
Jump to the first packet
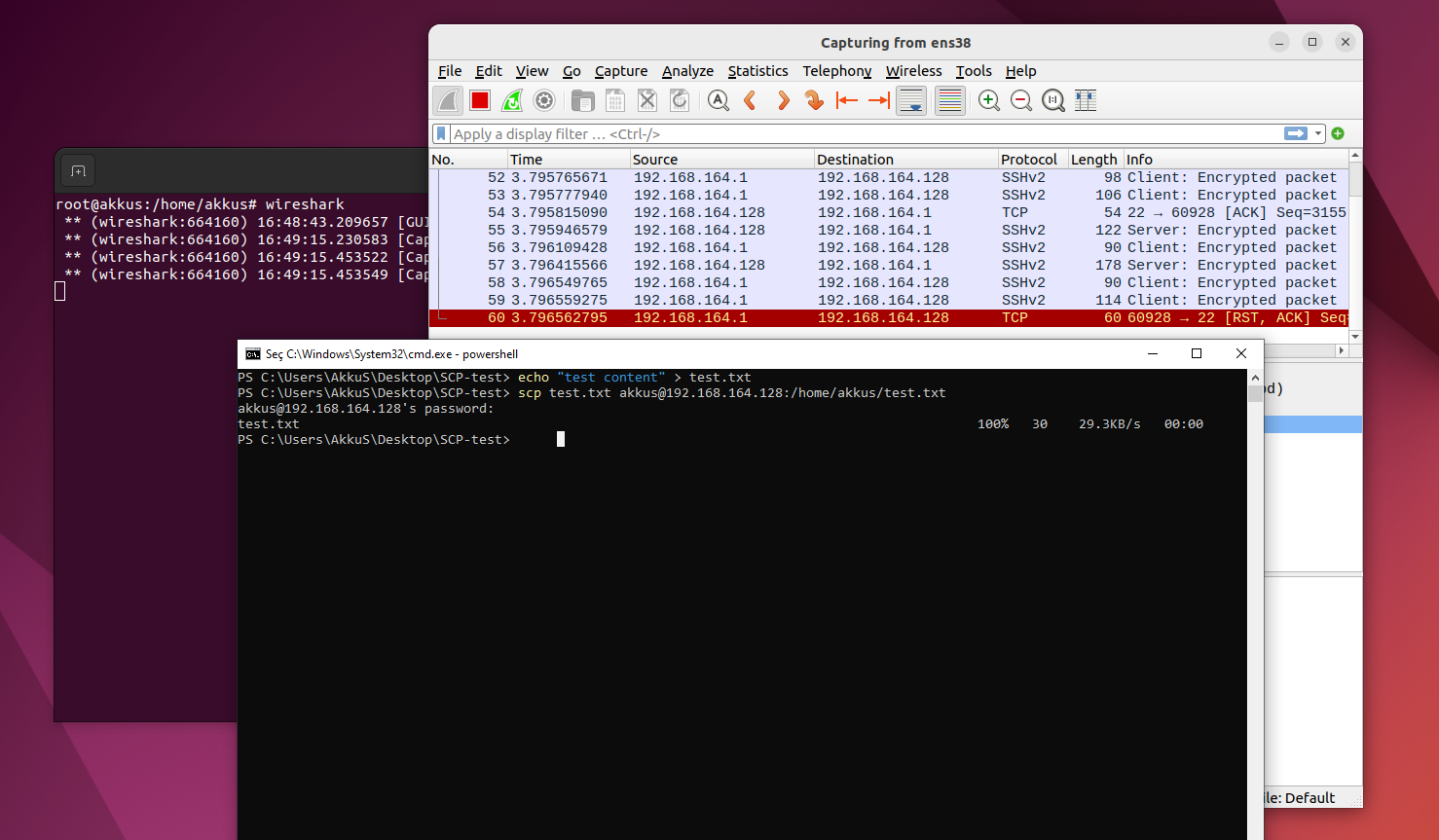pos(847,100)
